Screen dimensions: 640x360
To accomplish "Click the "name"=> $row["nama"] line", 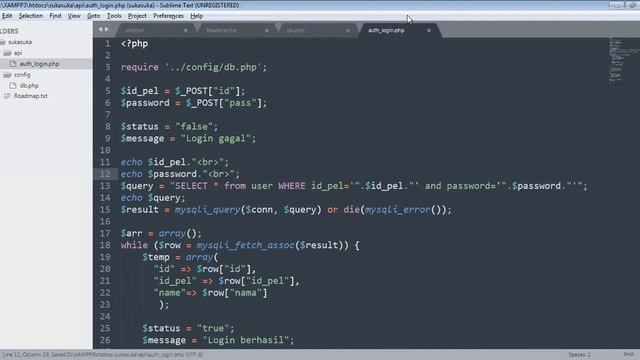I will coord(210,293).
